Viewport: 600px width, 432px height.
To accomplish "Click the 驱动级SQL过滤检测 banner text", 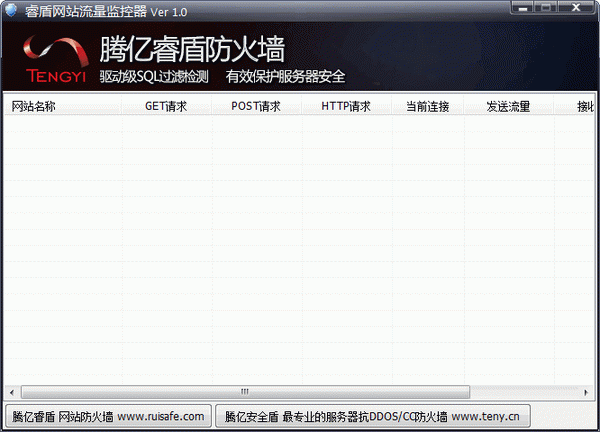I will pyautogui.click(x=154, y=77).
